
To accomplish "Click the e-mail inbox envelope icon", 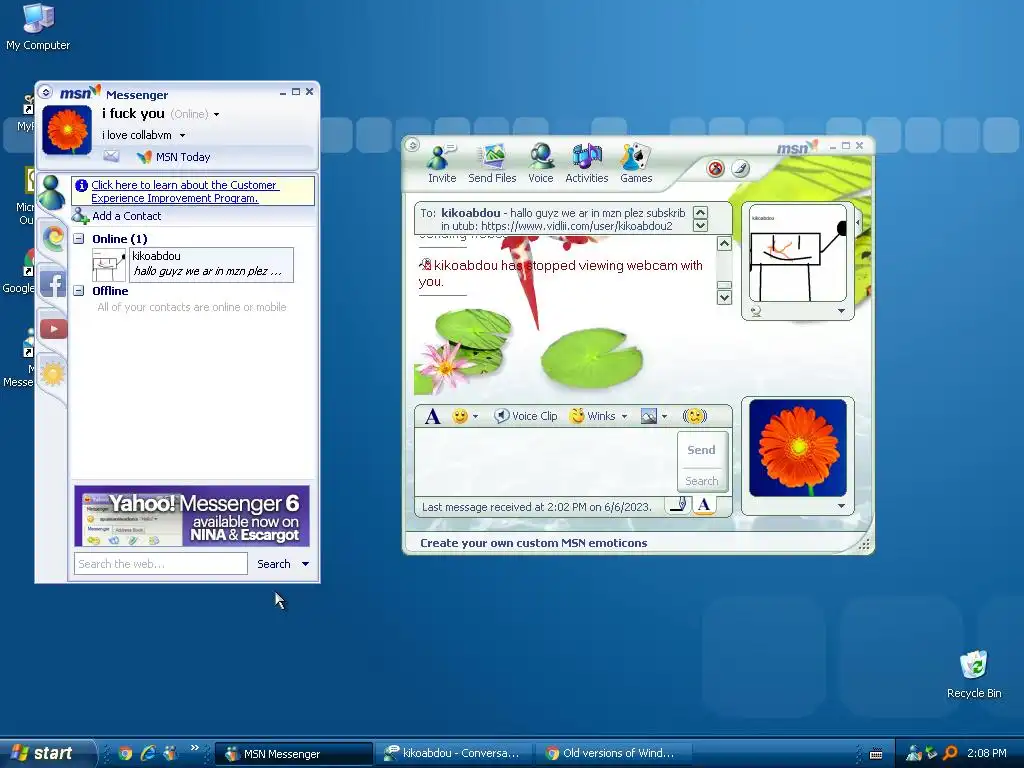I will click(x=111, y=156).
